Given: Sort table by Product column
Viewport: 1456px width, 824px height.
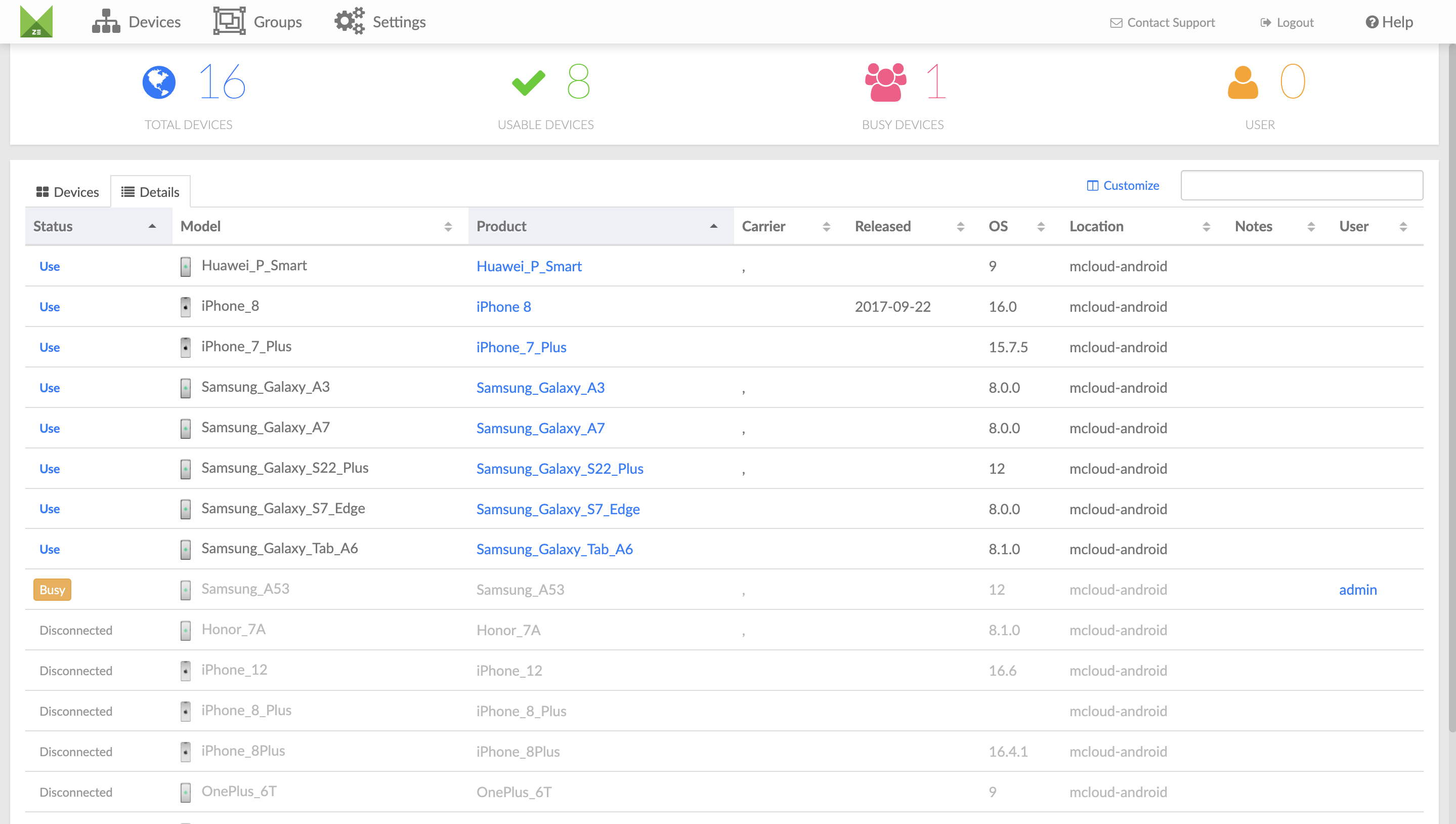Looking at the screenshot, I should click(601, 226).
